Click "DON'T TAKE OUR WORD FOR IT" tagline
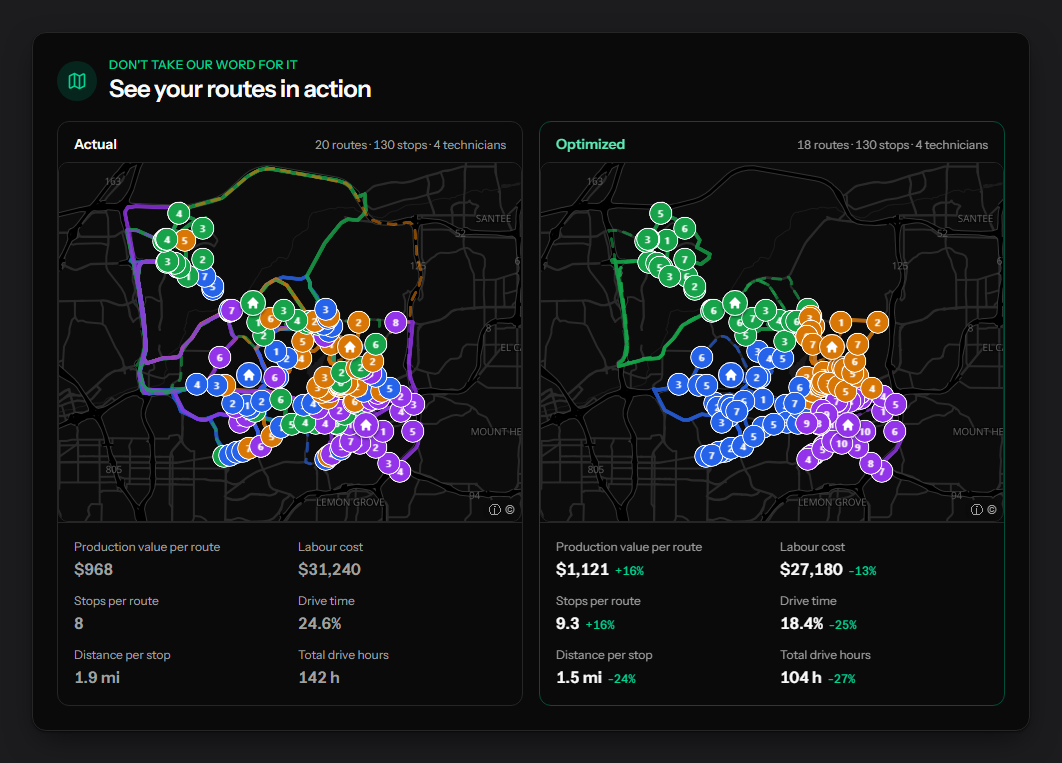 point(203,65)
